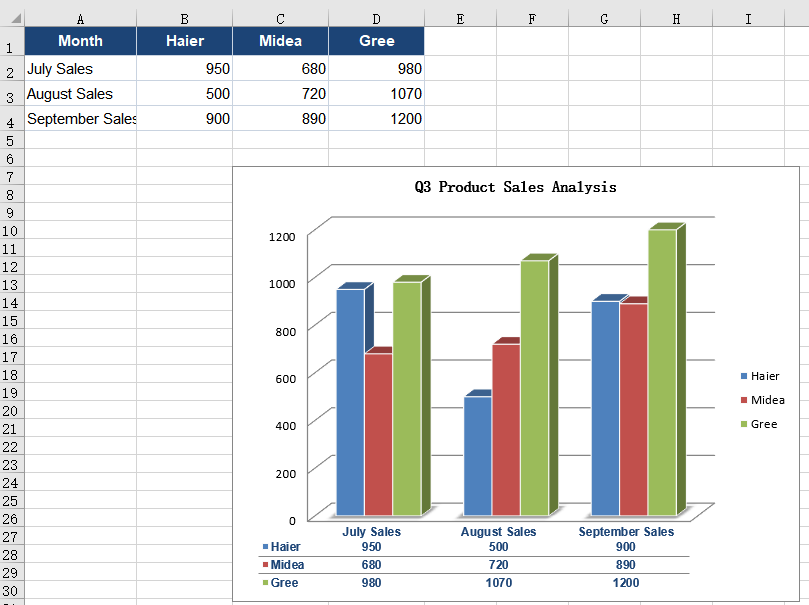
Task: Click the Month header cell
Action: (x=80, y=41)
